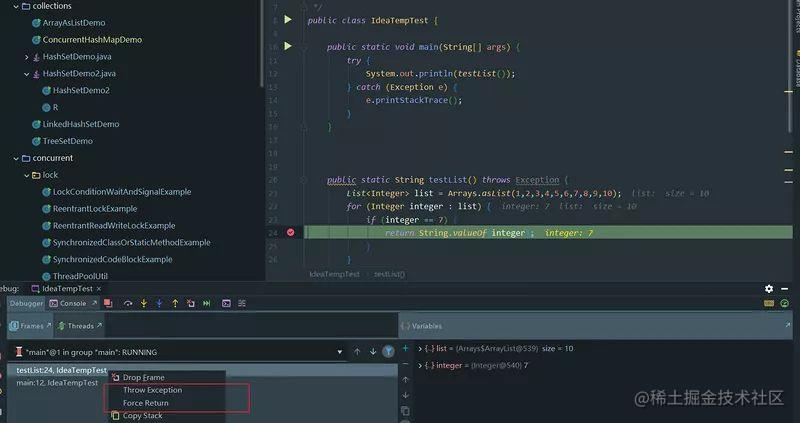Open ReentrantReadWriteLockExample file
This screenshot has height=423, width=800.
[114, 226]
